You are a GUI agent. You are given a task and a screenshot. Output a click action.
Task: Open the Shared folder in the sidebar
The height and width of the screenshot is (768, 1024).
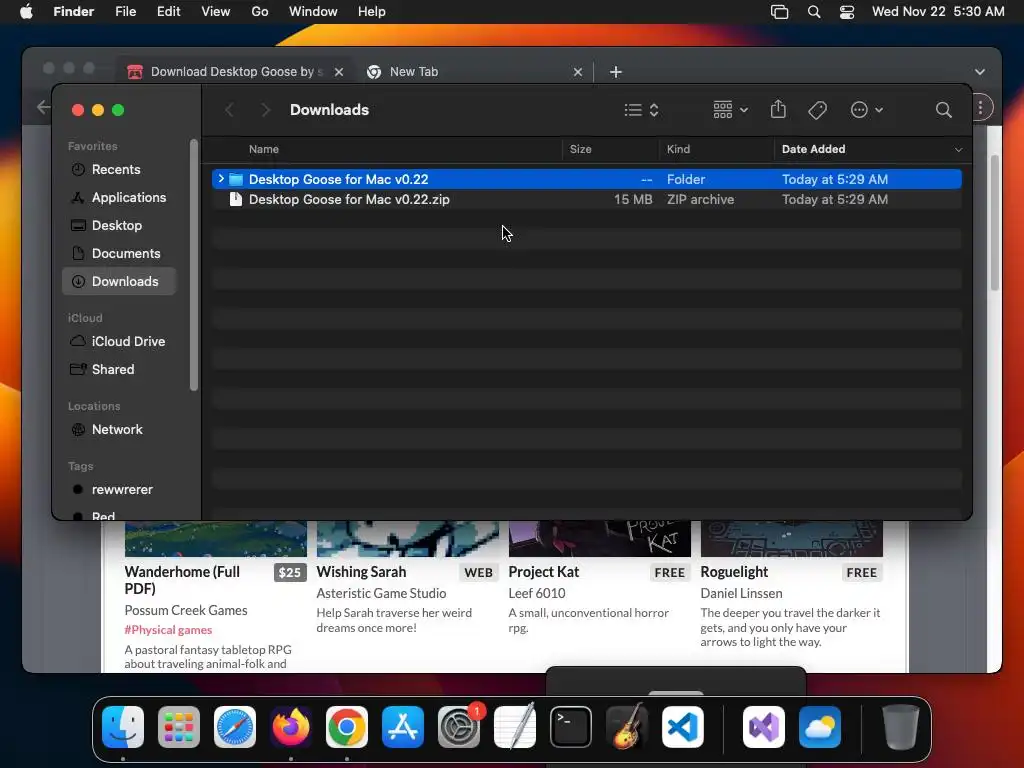[x=112, y=370]
